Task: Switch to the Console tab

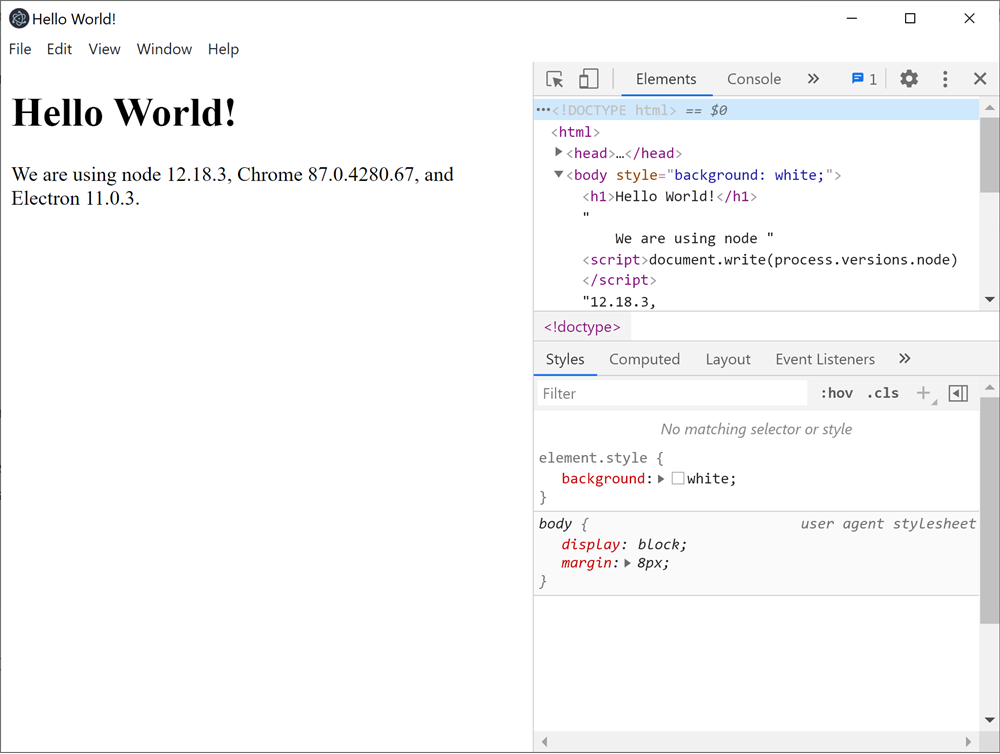Action: coord(753,78)
